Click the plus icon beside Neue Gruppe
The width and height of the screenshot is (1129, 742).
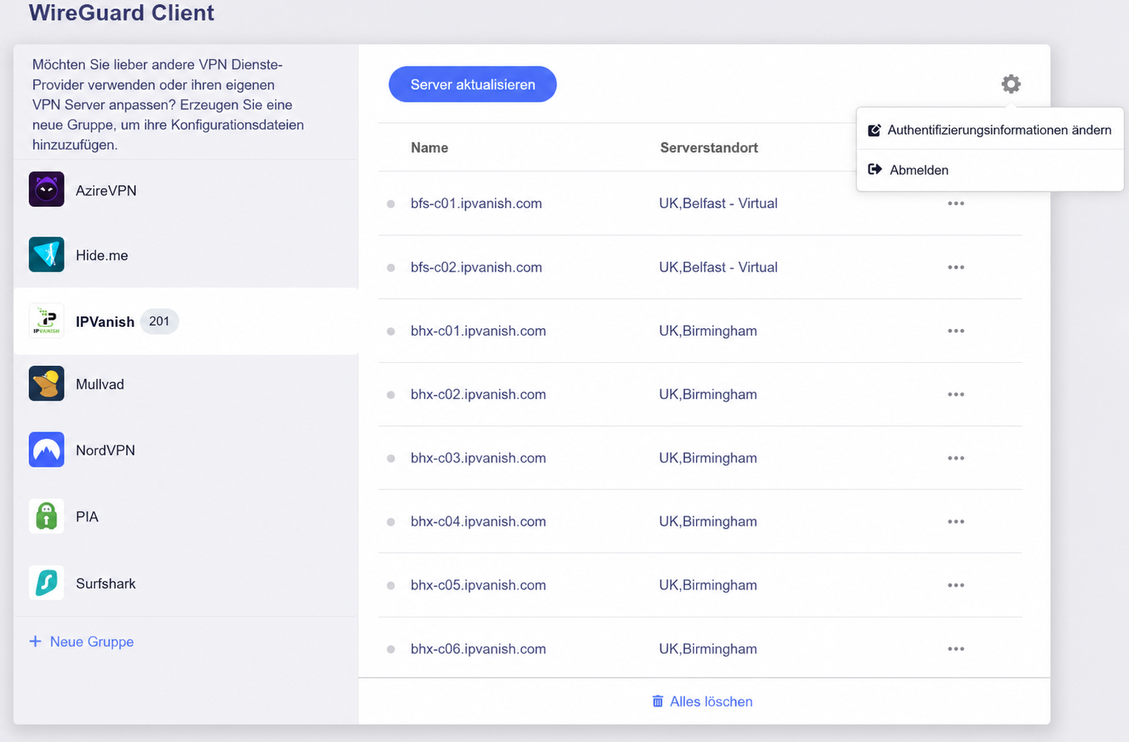(35, 641)
